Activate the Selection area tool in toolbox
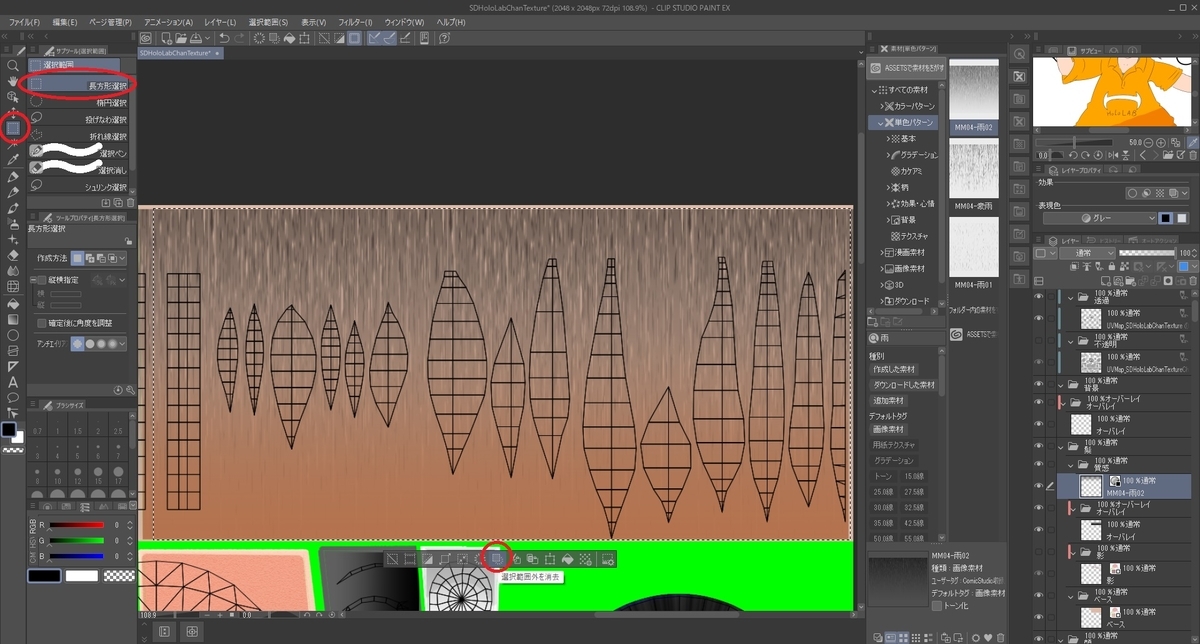This screenshot has height=644, width=1200. pyautogui.click(x=13, y=127)
